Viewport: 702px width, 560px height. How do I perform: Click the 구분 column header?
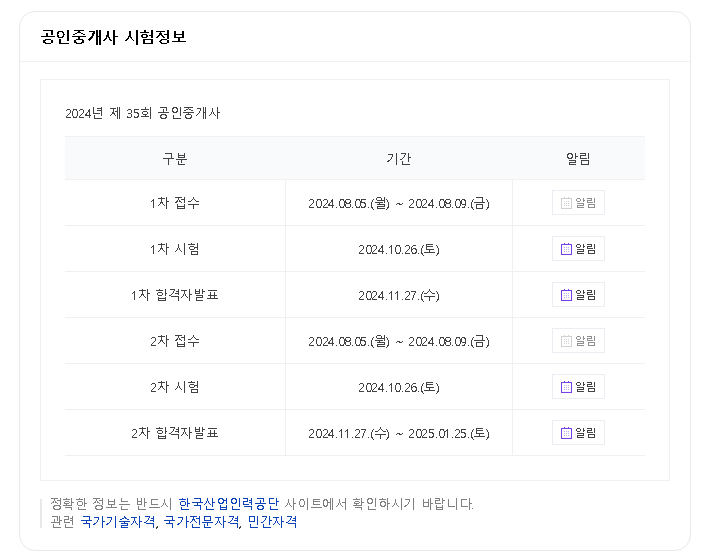tap(175, 158)
